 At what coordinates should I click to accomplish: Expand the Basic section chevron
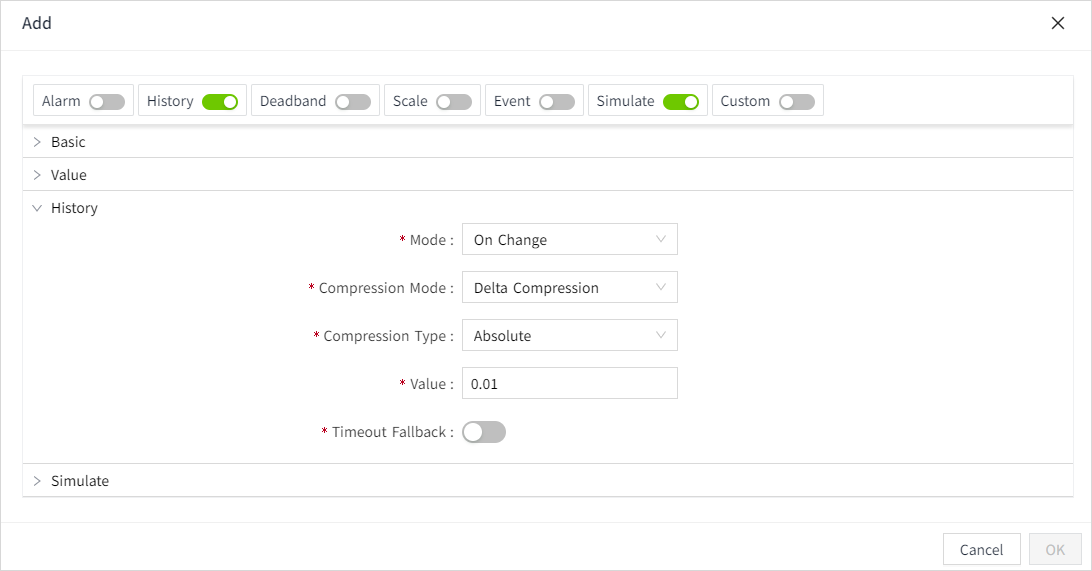tap(37, 142)
